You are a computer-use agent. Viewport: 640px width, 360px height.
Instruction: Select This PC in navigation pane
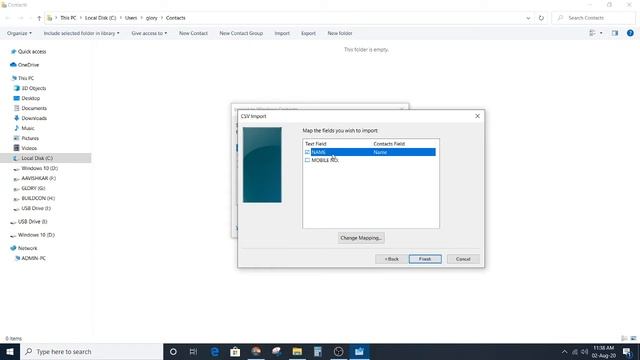tap(26, 78)
